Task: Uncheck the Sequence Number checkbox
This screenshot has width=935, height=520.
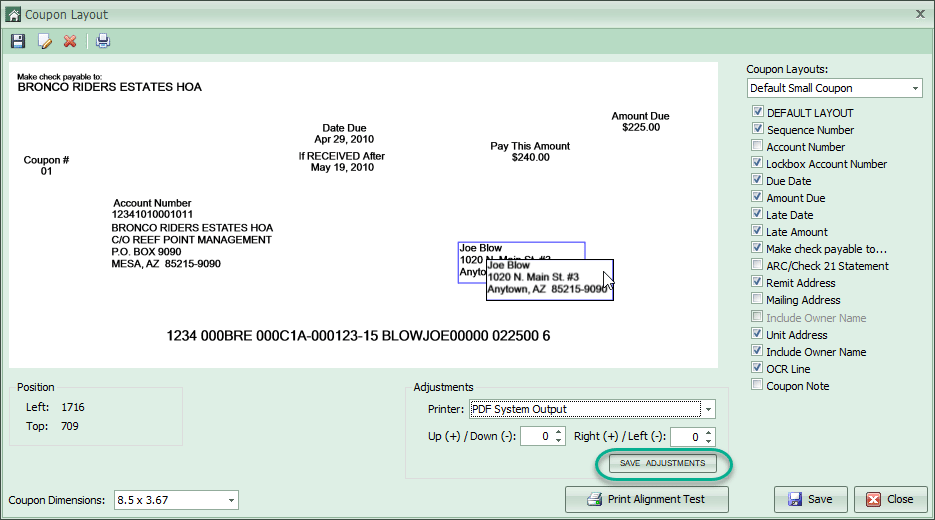Action: pos(757,129)
